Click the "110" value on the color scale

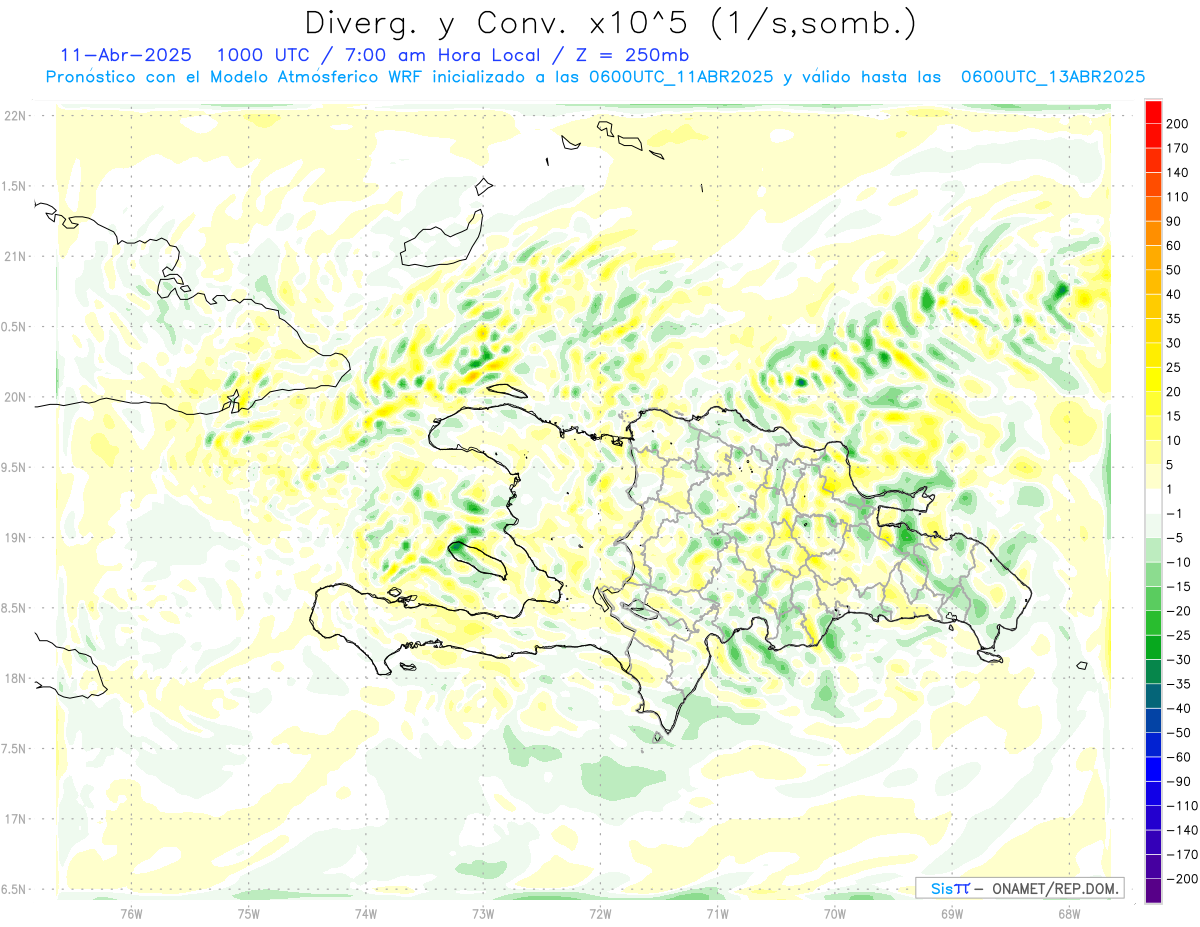[1178, 197]
